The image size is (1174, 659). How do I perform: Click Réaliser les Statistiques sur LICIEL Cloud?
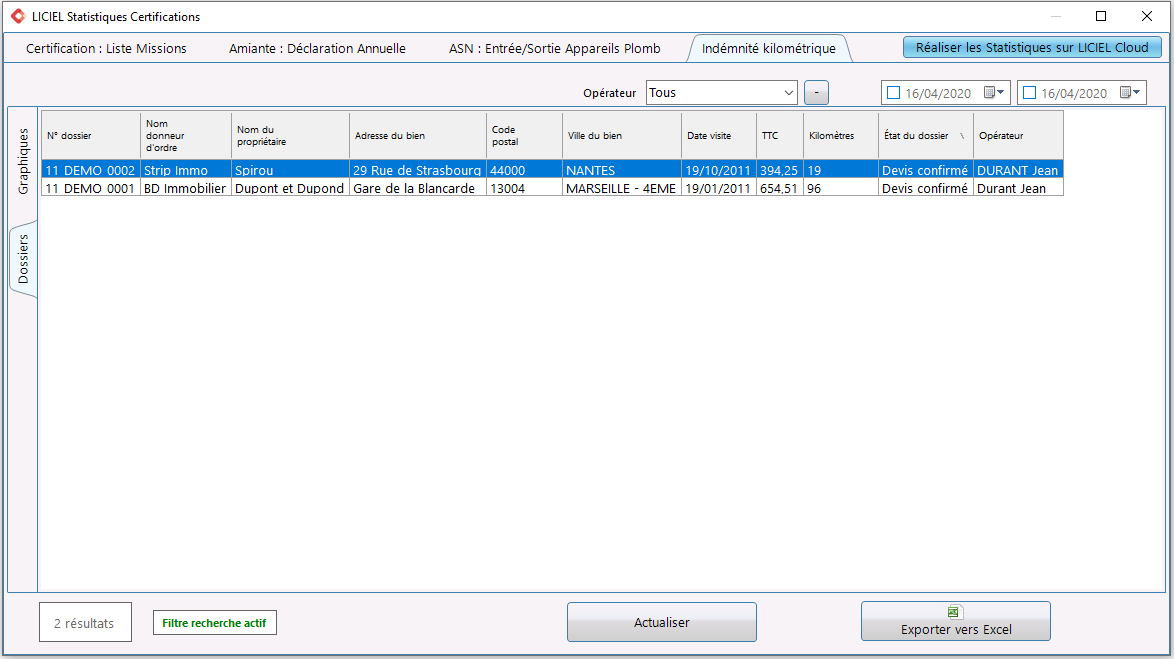1032,47
